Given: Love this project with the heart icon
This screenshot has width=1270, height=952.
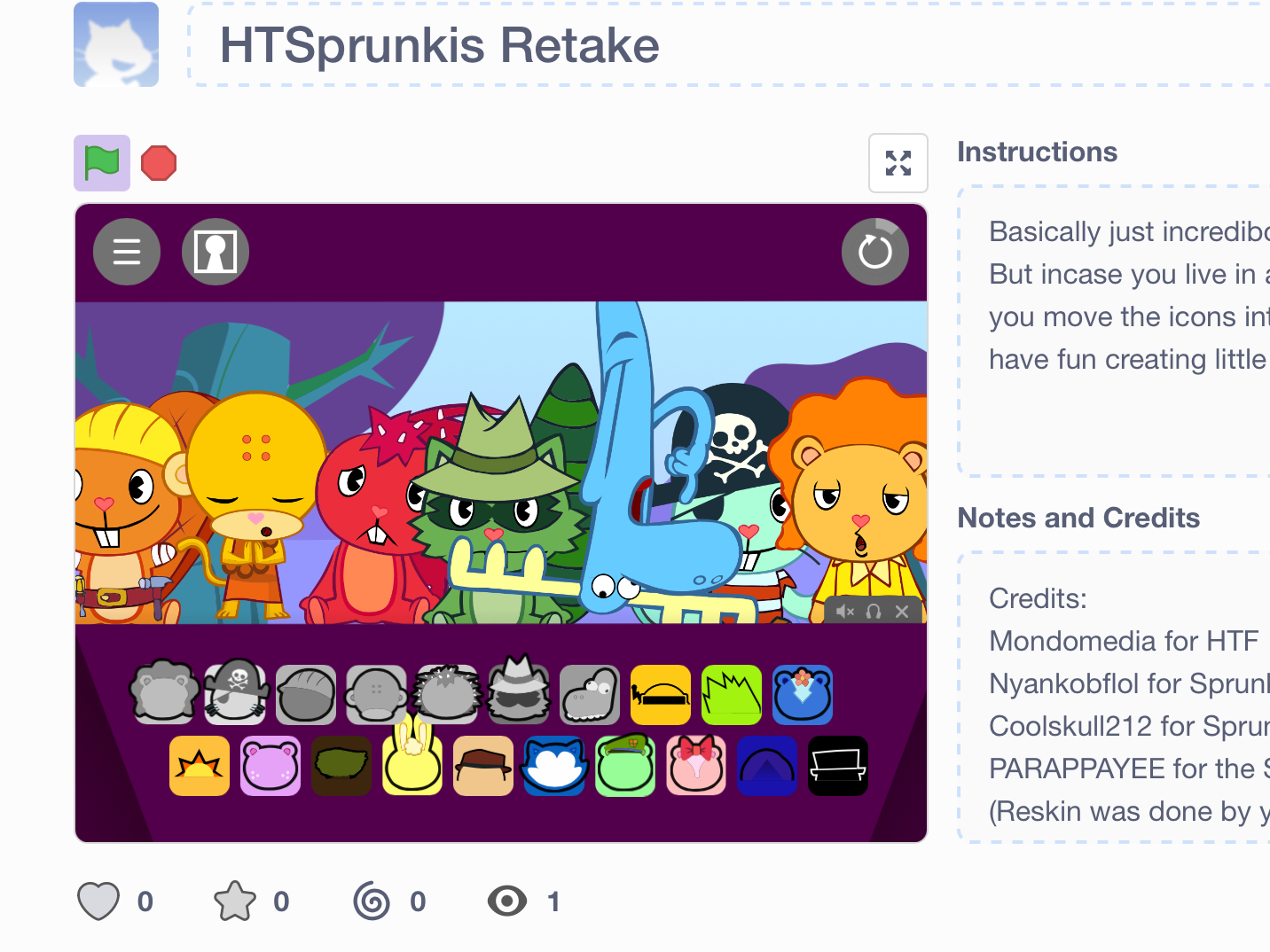Looking at the screenshot, I should 98,901.
